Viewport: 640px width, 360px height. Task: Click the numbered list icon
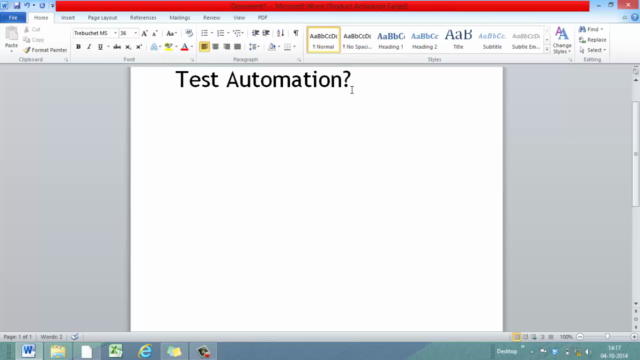[x=220, y=33]
